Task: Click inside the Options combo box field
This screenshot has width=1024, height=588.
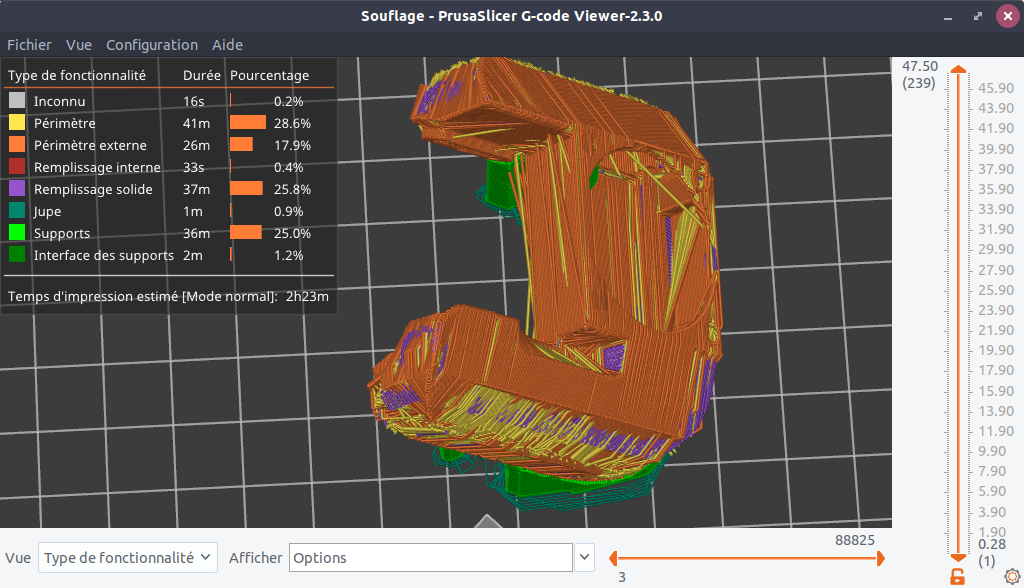Action: pyautogui.click(x=431, y=558)
